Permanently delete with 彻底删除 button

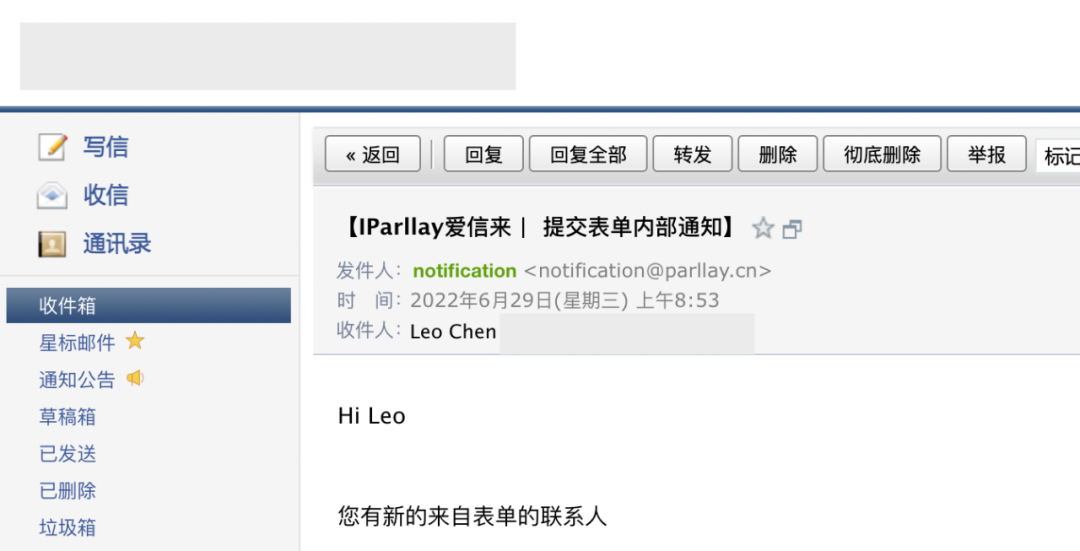pyautogui.click(x=881, y=155)
